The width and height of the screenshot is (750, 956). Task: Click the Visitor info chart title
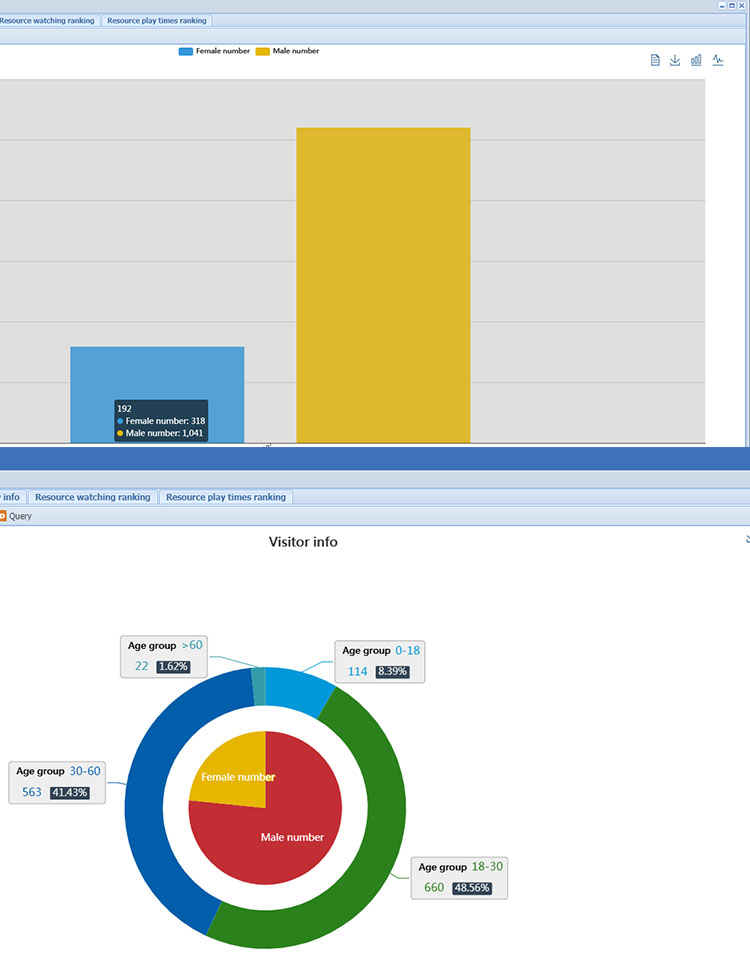[x=303, y=541]
